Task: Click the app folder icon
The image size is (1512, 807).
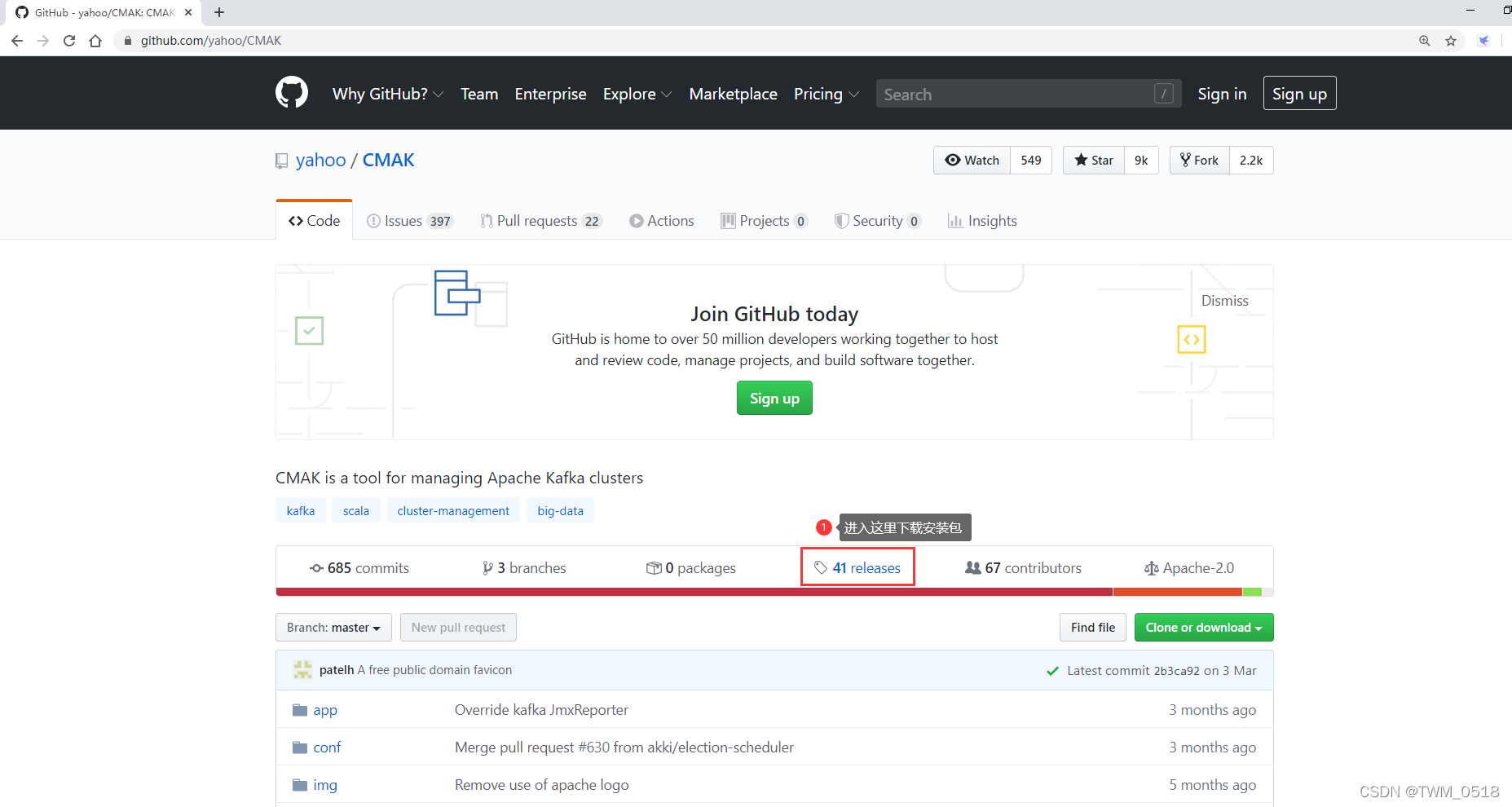Action: pyautogui.click(x=300, y=710)
